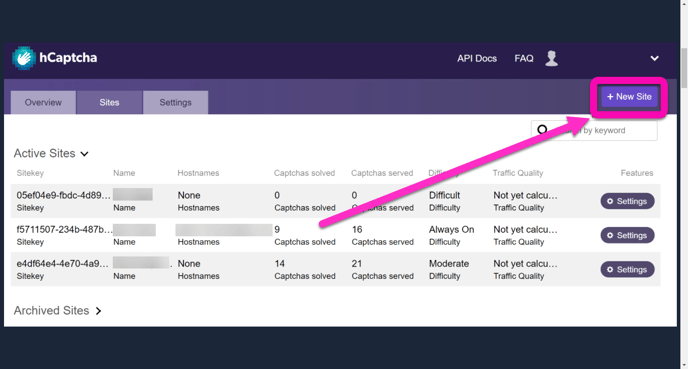Click Not yet calcu… in Difficult row

[525, 195]
